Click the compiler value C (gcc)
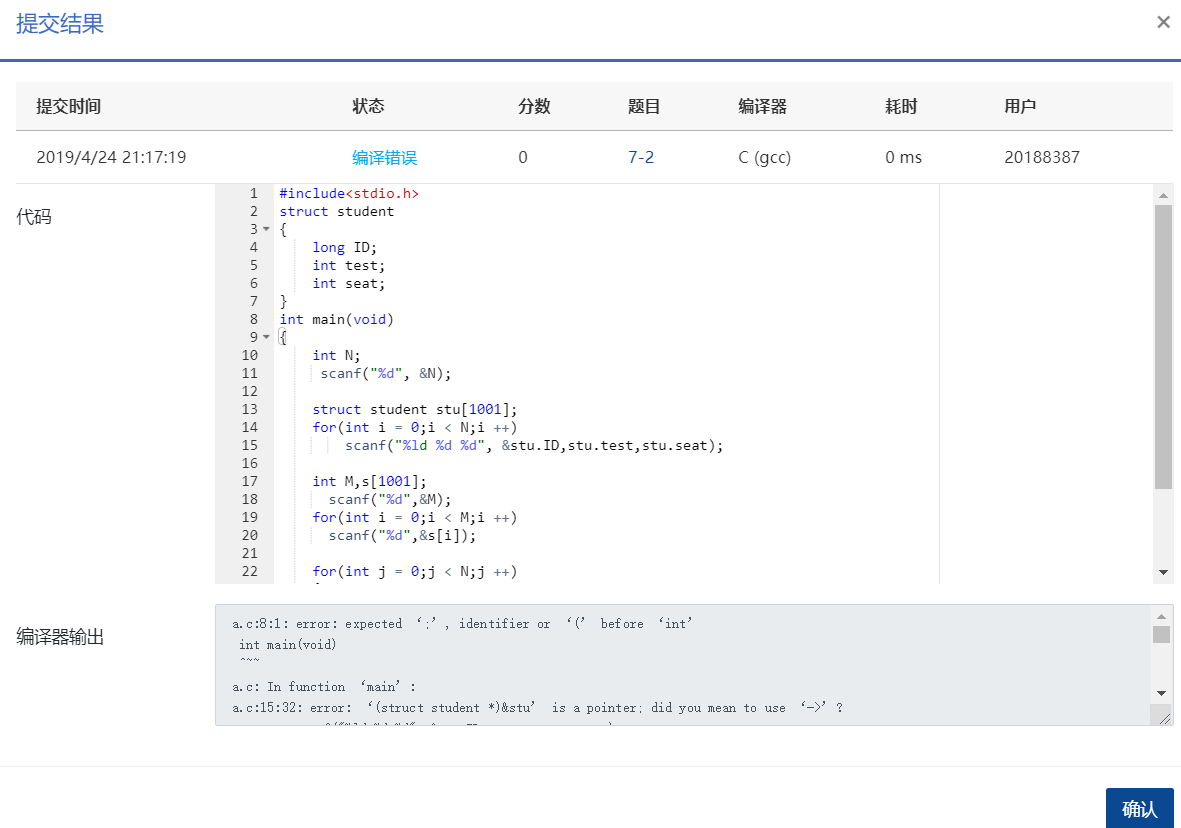The width and height of the screenshot is (1181, 828). click(764, 157)
